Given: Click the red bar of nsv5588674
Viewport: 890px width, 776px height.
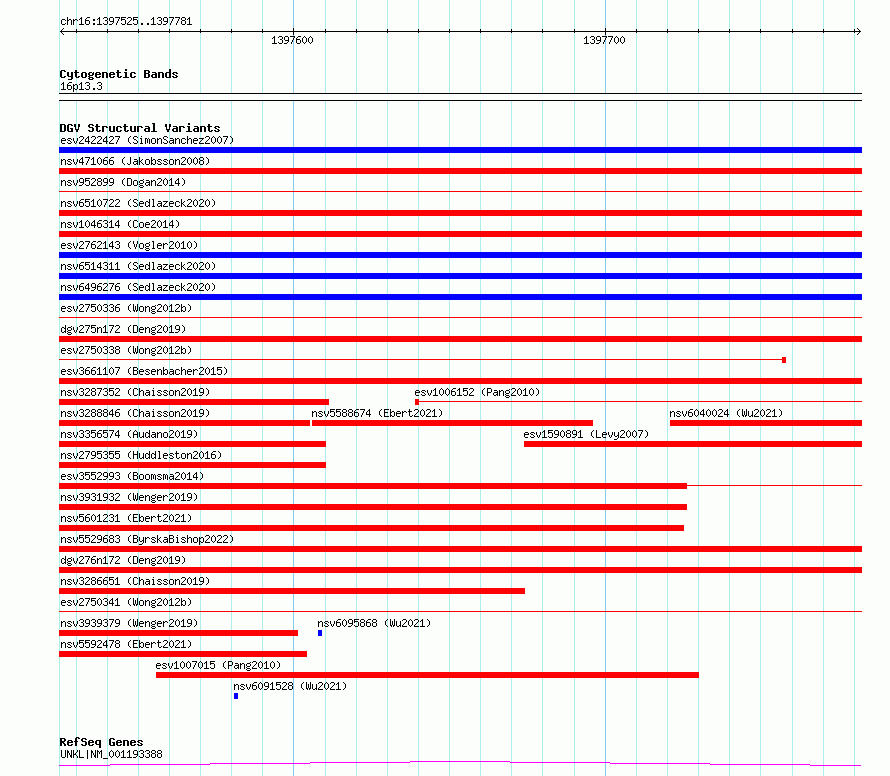Looking at the screenshot, I should point(452,423).
